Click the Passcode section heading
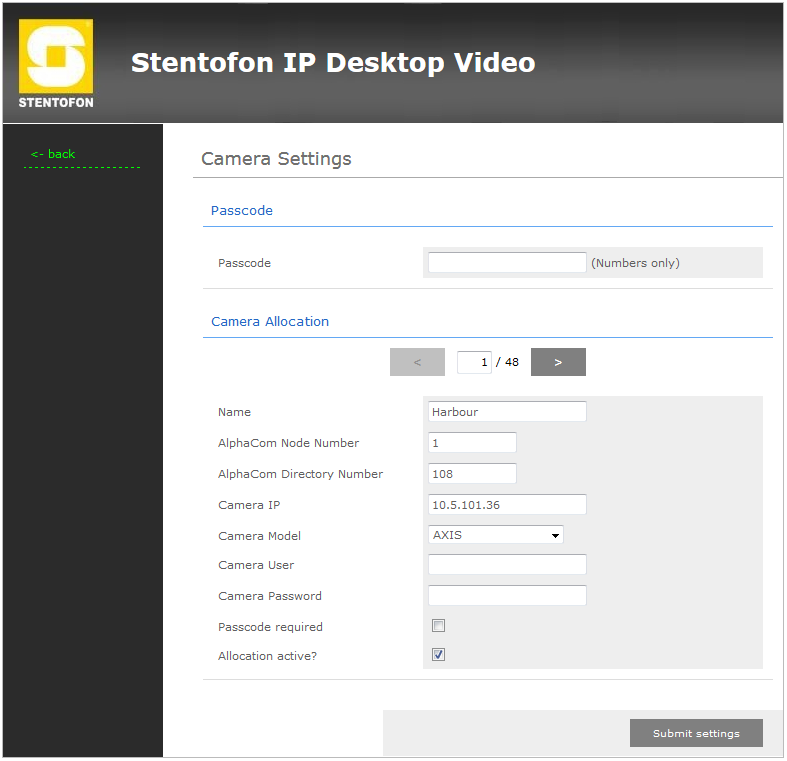This screenshot has width=787, height=761. (x=242, y=211)
